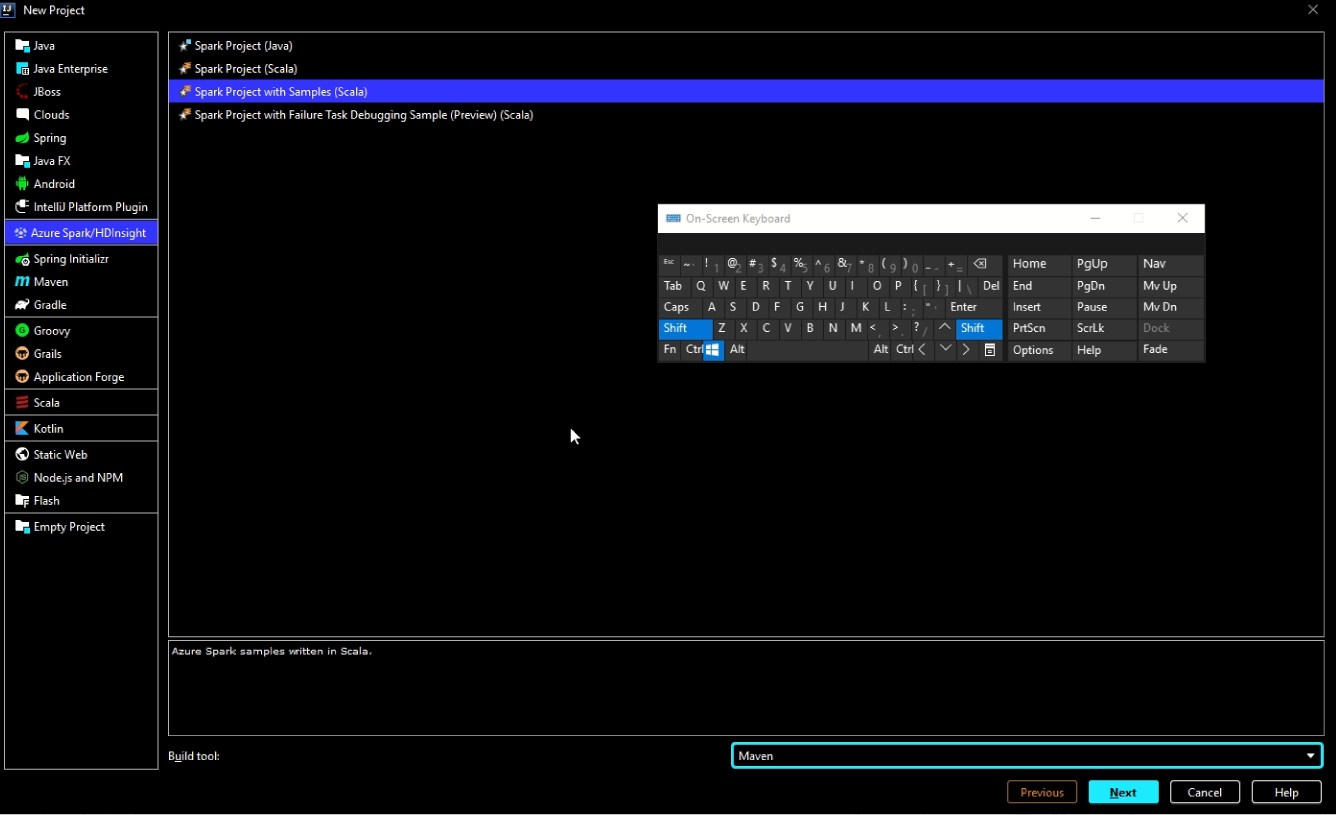Image resolution: width=1336 pixels, height=815 pixels.
Task: Choose Flash project category
Action: [81, 501]
